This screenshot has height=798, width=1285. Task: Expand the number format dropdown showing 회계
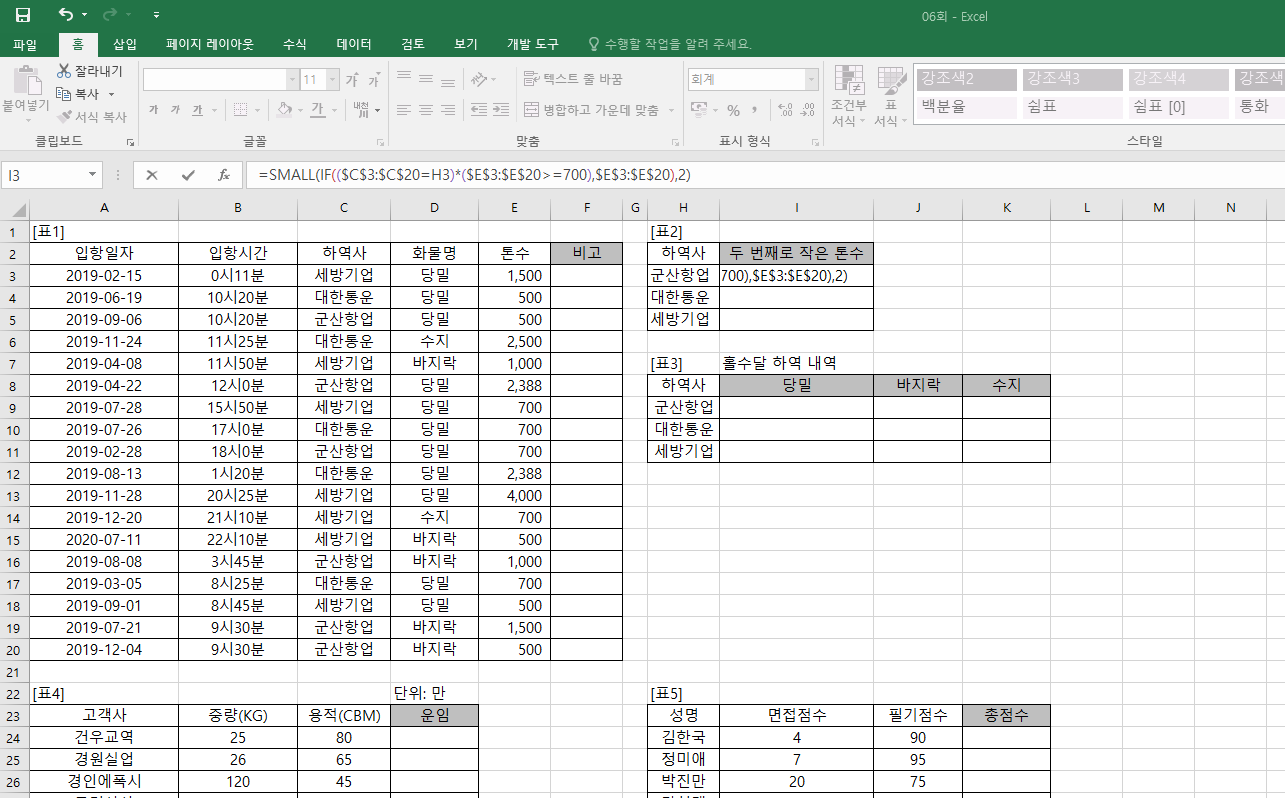811,80
